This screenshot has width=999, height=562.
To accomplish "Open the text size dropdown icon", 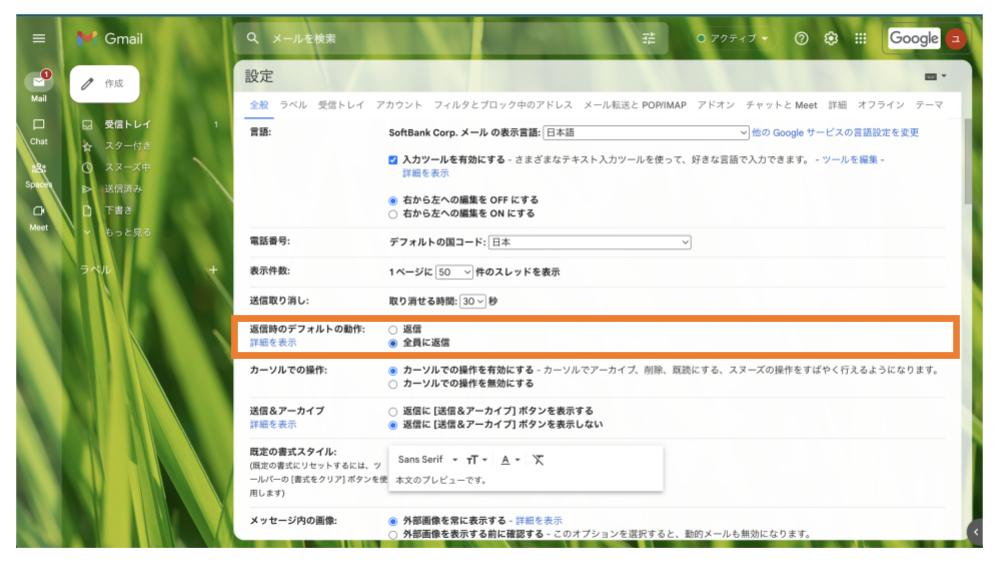I will 477,460.
